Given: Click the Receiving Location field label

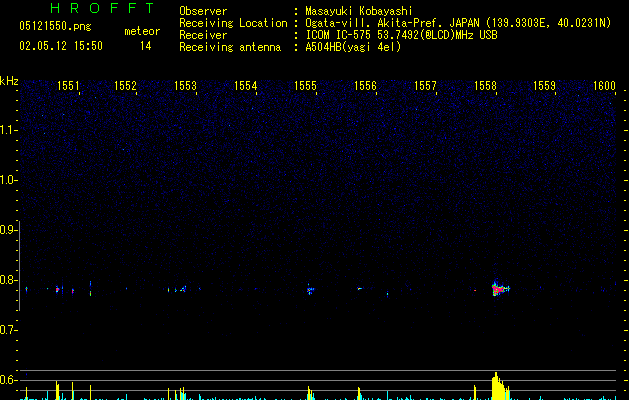Looking at the screenshot, I should tap(233, 23).
